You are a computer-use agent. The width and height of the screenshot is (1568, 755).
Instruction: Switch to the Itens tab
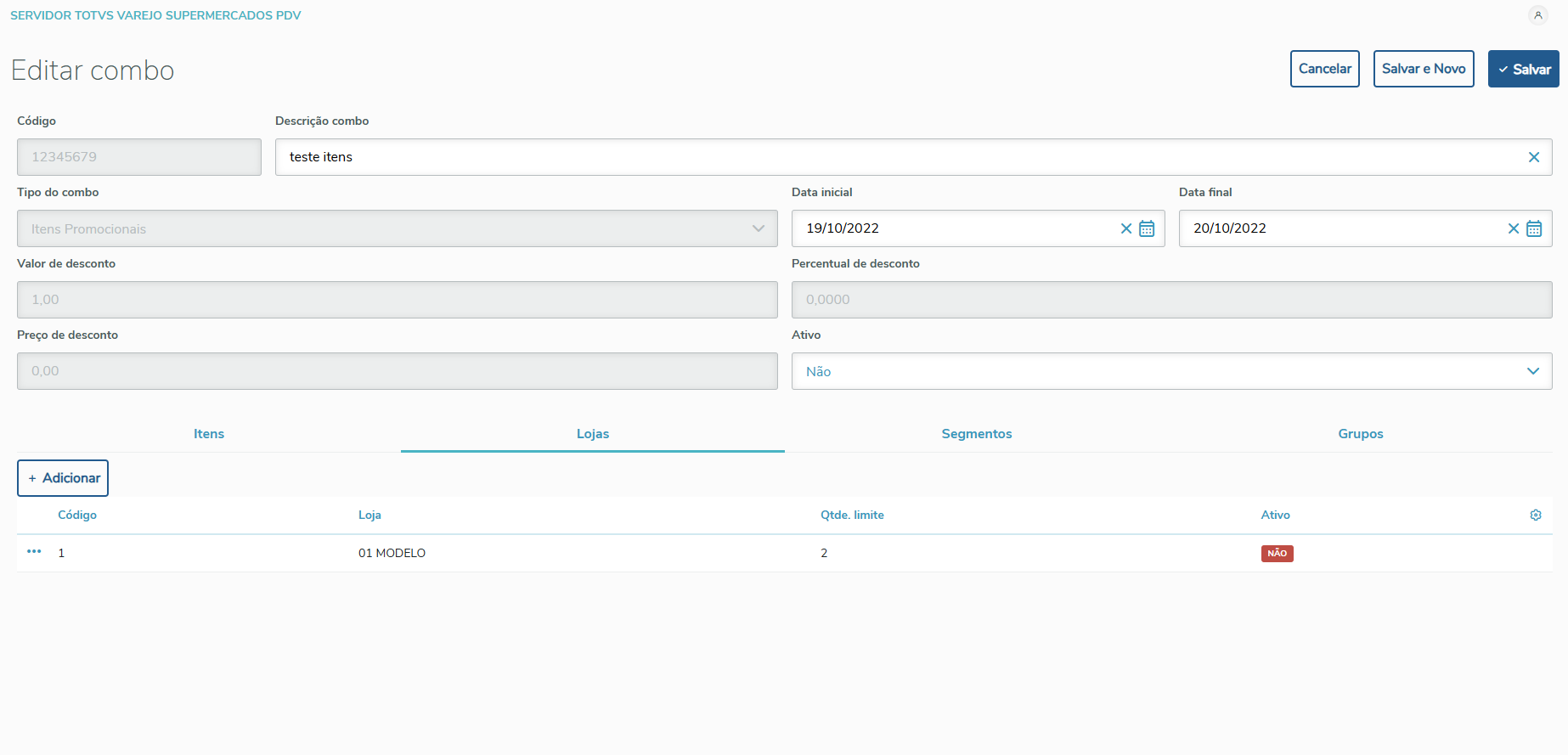[209, 434]
